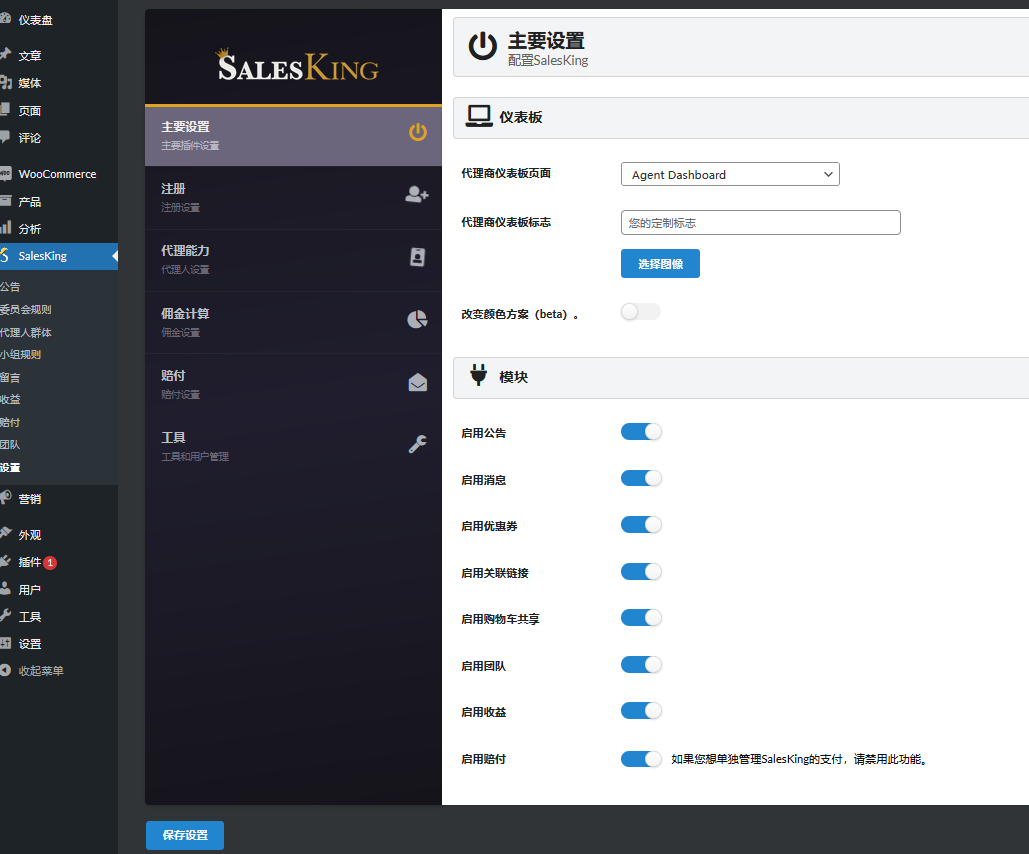The height and width of the screenshot is (854, 1029).
Task: Focus the 代理商仪表板标志 logo input field
Action: coord(761,223)
